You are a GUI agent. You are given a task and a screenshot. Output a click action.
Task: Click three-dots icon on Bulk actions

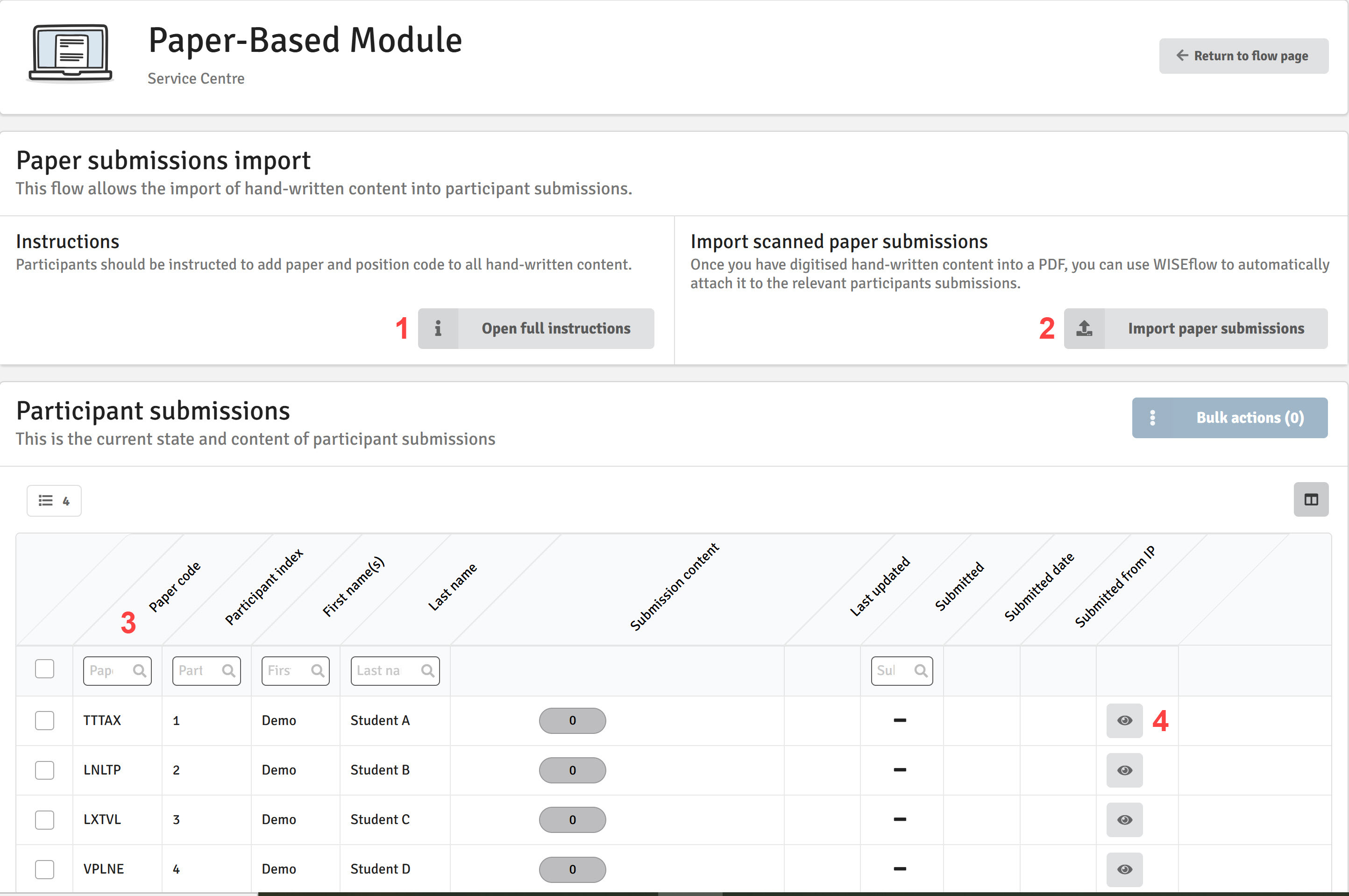1152,418
